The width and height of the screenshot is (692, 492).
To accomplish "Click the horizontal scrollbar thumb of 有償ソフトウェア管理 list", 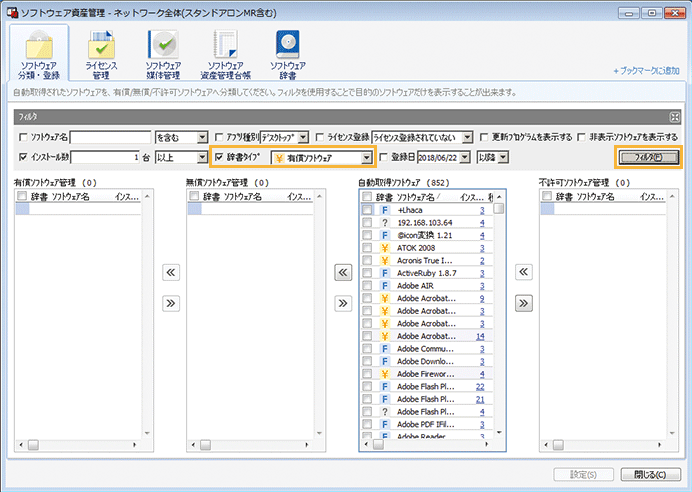I will 33,445.
